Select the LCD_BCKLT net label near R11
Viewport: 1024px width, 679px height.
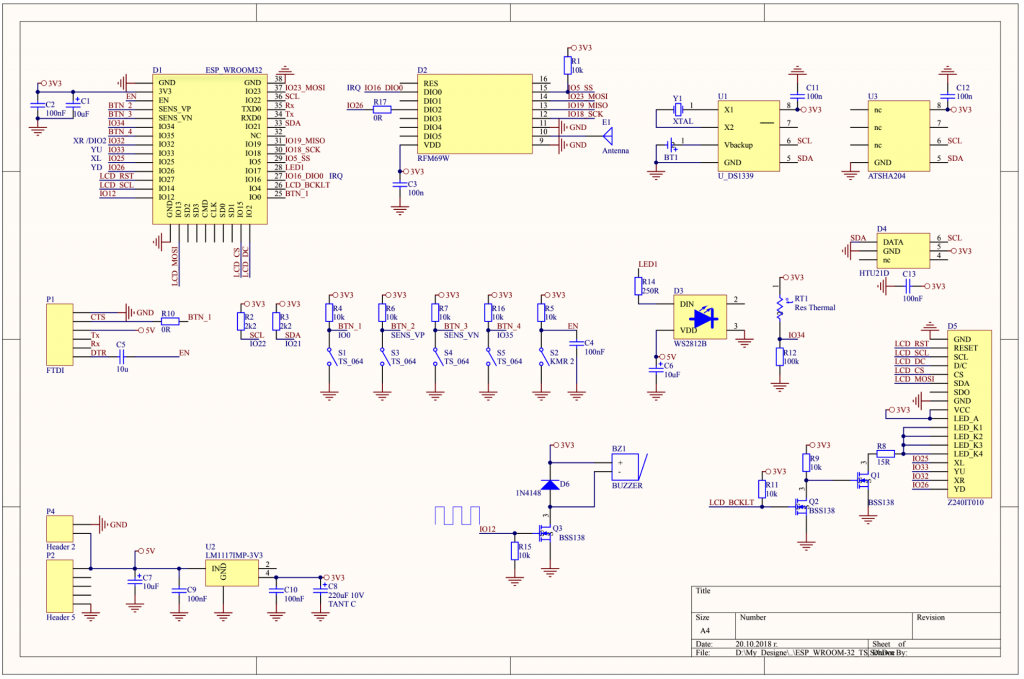coord(731,502)
